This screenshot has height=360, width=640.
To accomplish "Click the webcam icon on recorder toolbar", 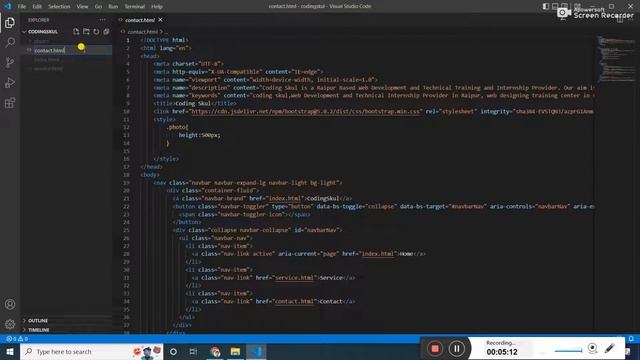I will [x=592, y=348].
